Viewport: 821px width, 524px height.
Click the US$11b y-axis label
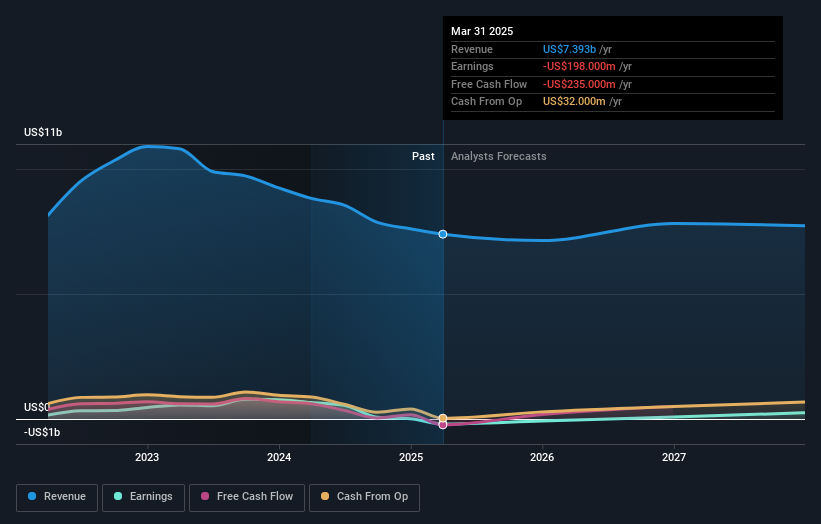tap(43, 132)
